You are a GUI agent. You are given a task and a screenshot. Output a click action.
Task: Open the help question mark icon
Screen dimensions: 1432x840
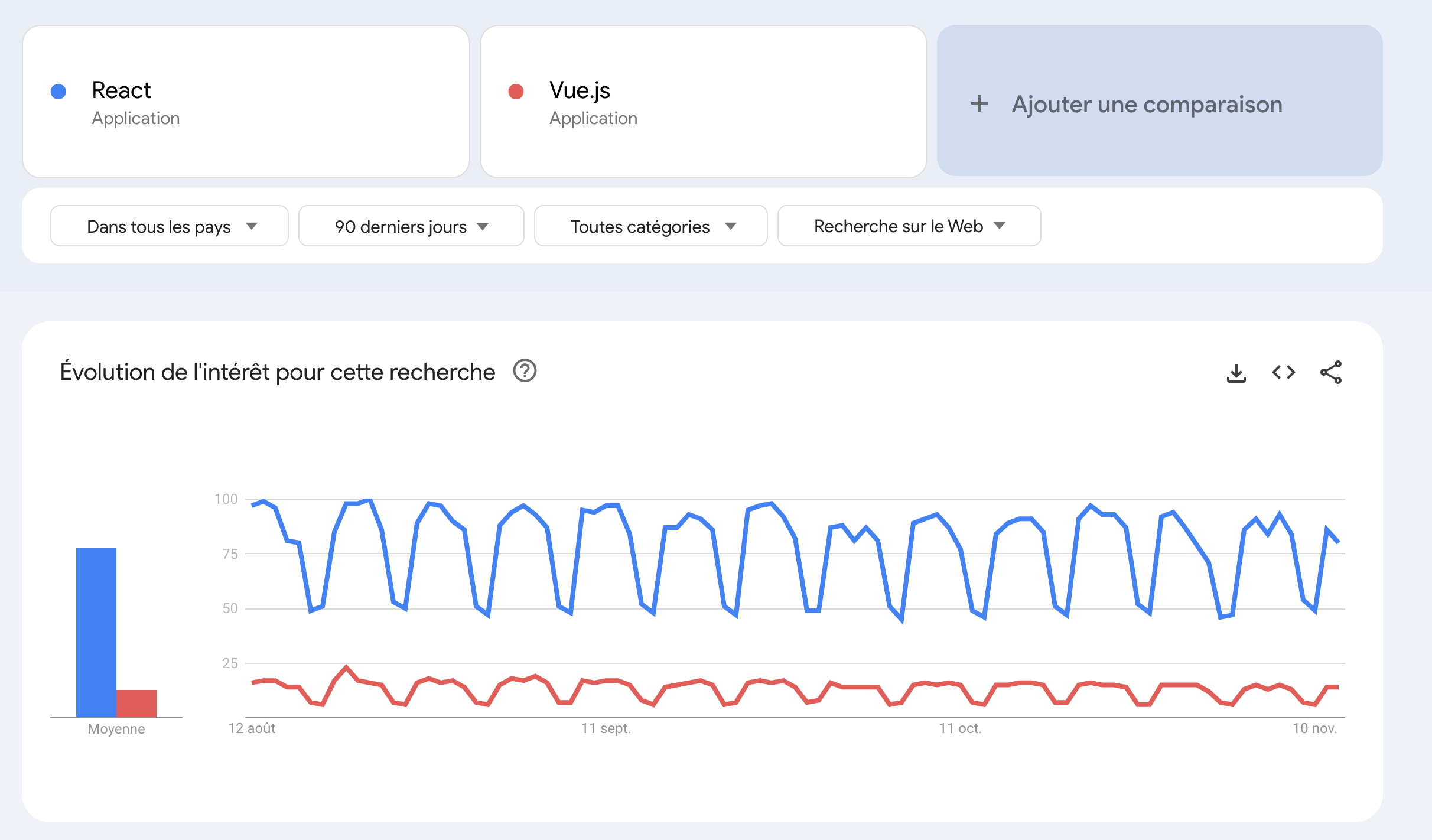(x=525, y=372)
